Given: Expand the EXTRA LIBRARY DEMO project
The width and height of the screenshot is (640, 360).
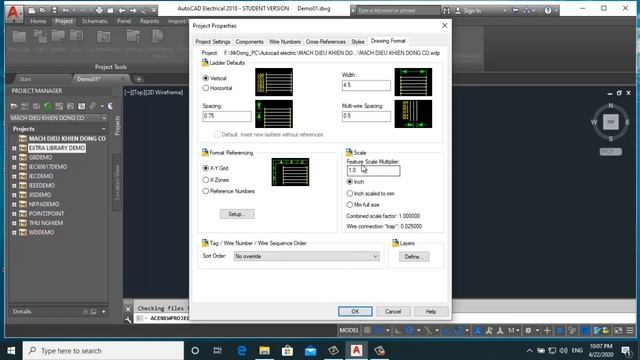Looking at the screenshot, I should tap(14, 148).
